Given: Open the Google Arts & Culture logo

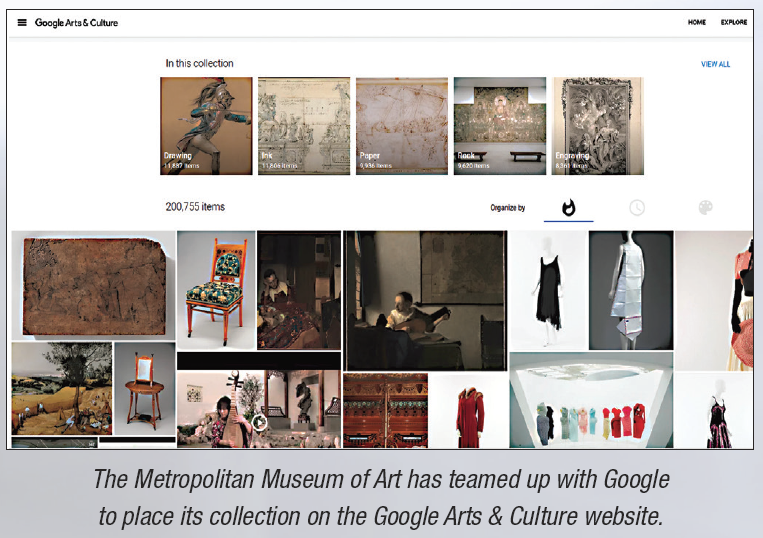Looking at the screenshot, I should point(76,22).
